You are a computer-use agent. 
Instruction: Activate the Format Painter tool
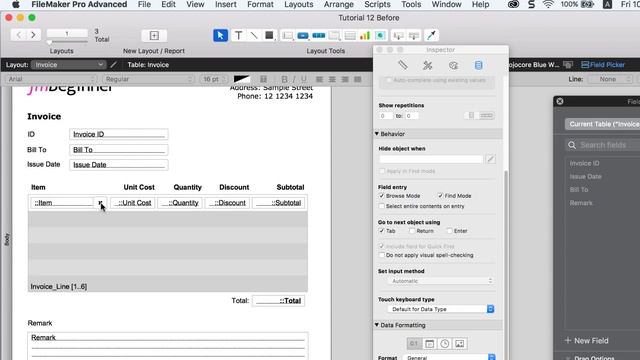(x=431, y=36)
